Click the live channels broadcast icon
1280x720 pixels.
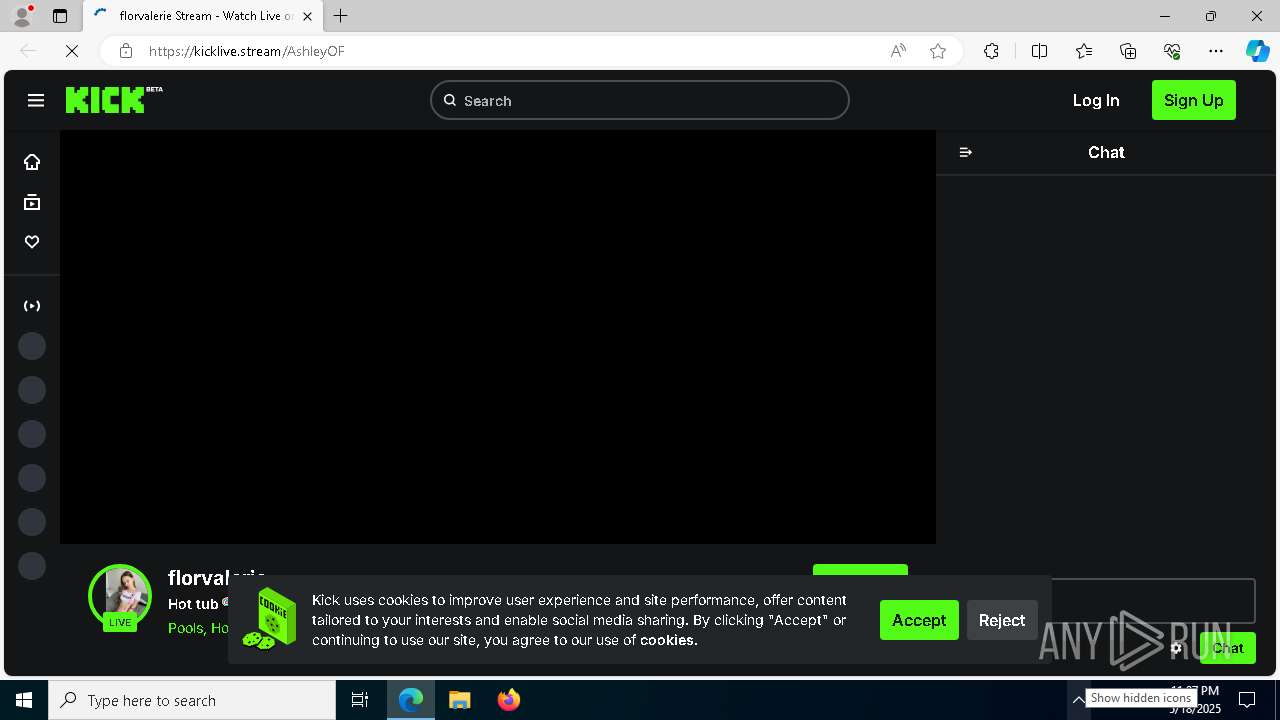[32, 306]
